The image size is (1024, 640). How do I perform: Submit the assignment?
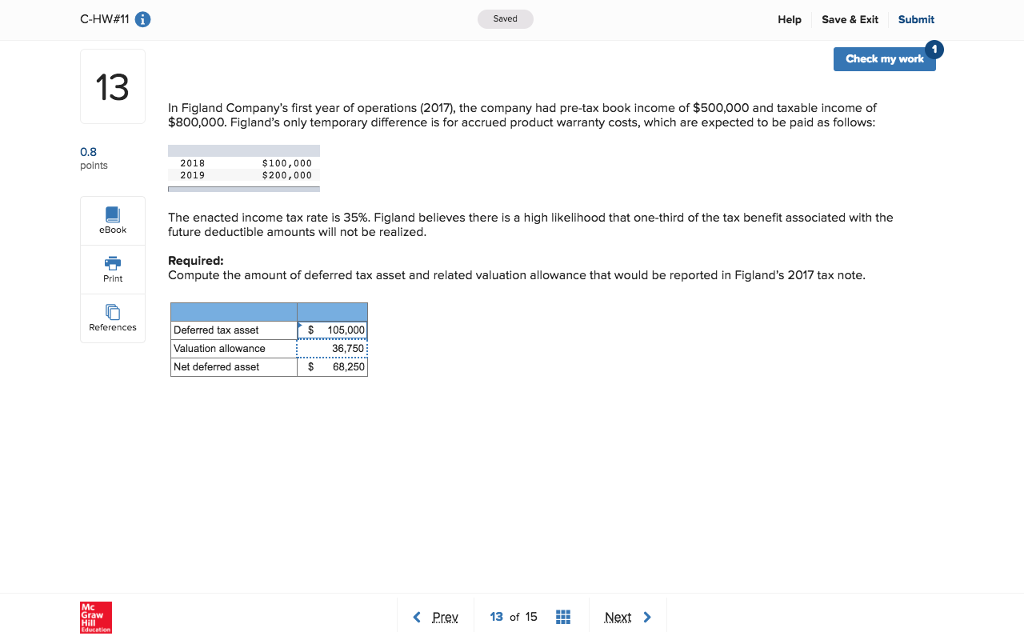point(916,20)
